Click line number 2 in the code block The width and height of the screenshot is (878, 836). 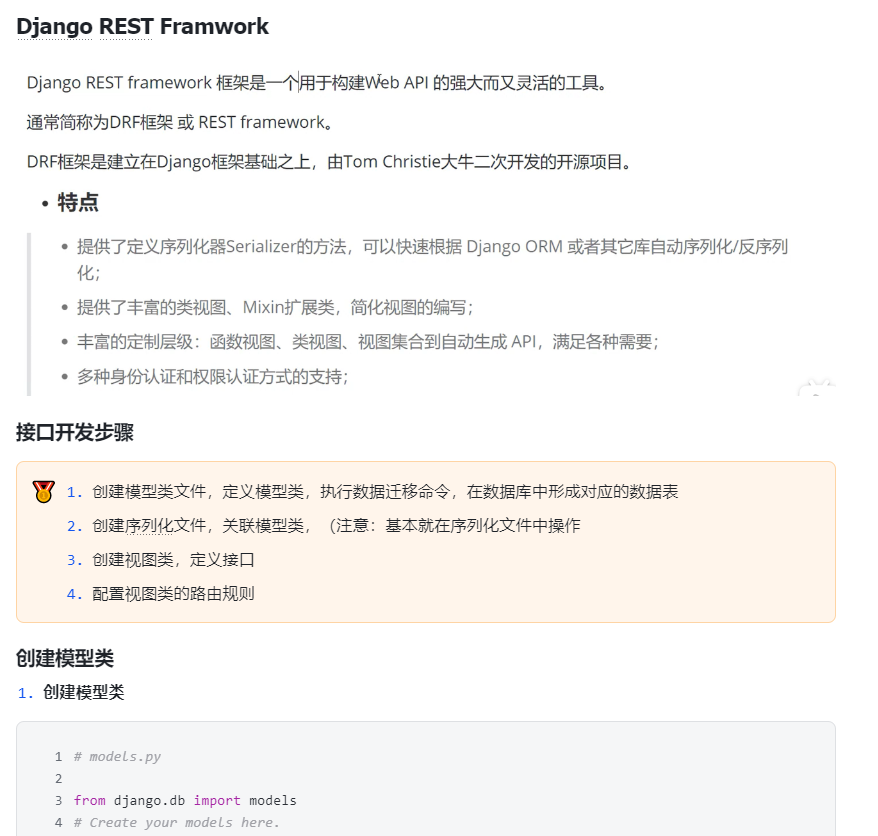coord(58,778)
